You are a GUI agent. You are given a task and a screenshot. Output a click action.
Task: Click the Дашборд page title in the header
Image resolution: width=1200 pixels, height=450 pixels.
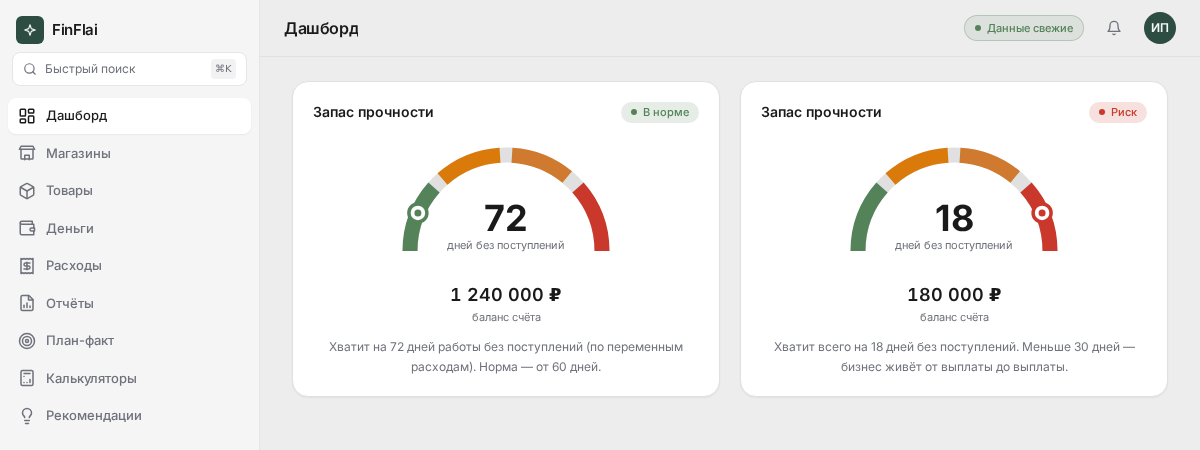coord(321,28)
